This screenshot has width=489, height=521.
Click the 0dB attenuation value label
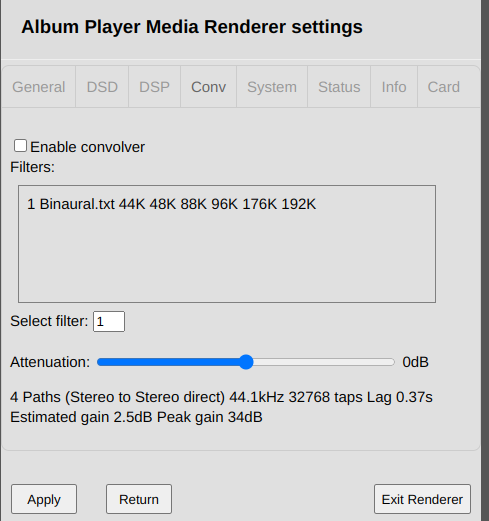[x=415, y=362]
